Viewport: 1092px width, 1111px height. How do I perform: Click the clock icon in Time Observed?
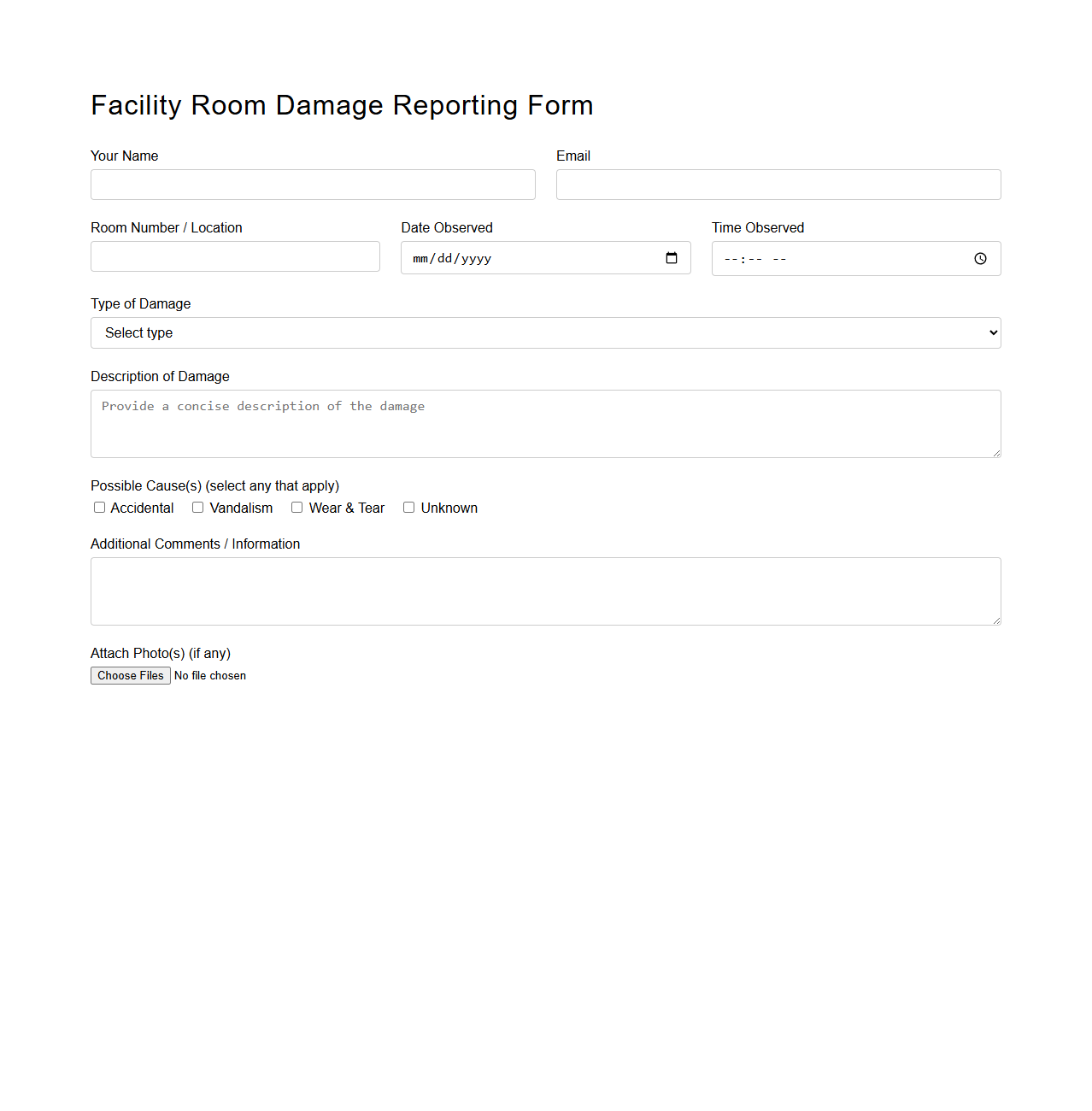980,258
